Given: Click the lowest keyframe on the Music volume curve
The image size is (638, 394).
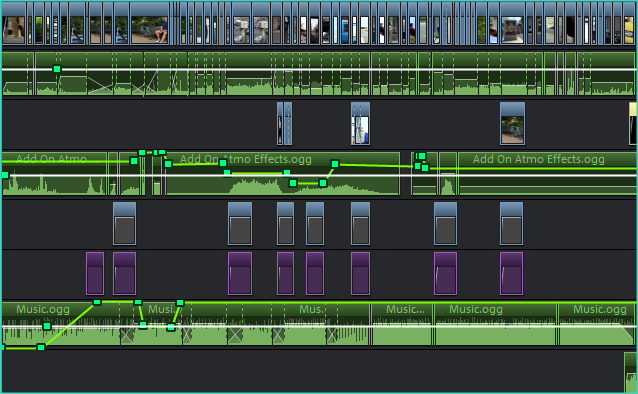Looking at the screenshot, I should 41,347.
